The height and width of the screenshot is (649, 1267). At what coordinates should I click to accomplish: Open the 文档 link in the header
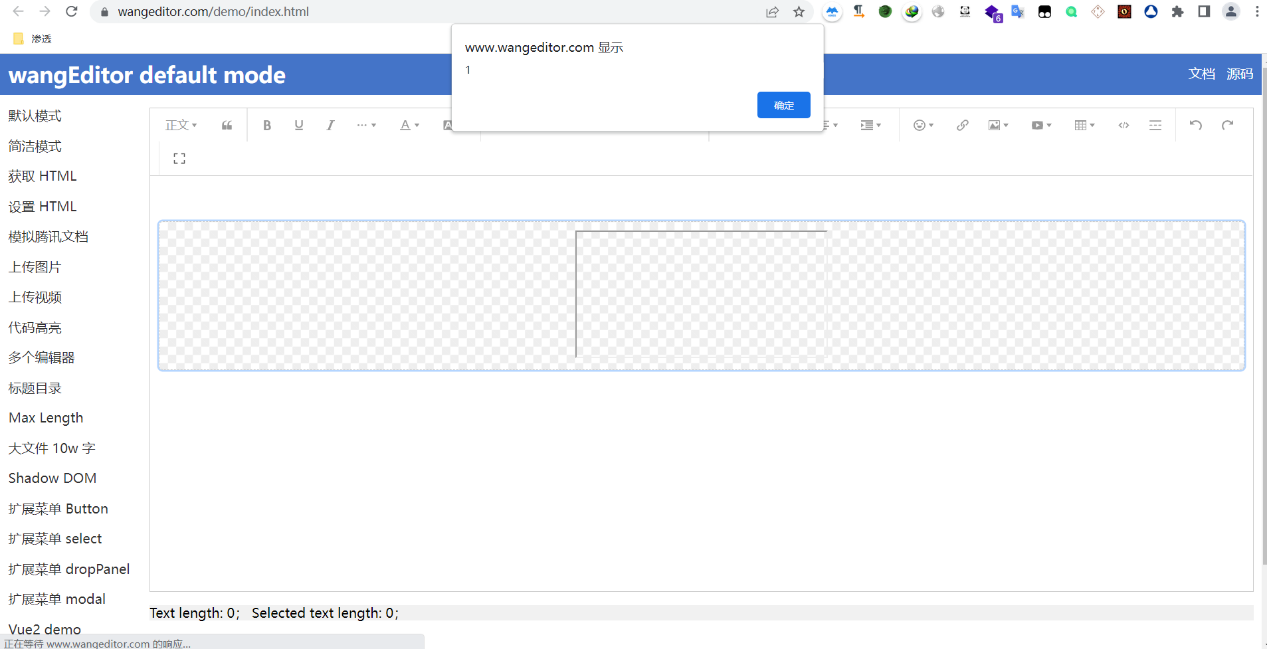point(1201,74)
